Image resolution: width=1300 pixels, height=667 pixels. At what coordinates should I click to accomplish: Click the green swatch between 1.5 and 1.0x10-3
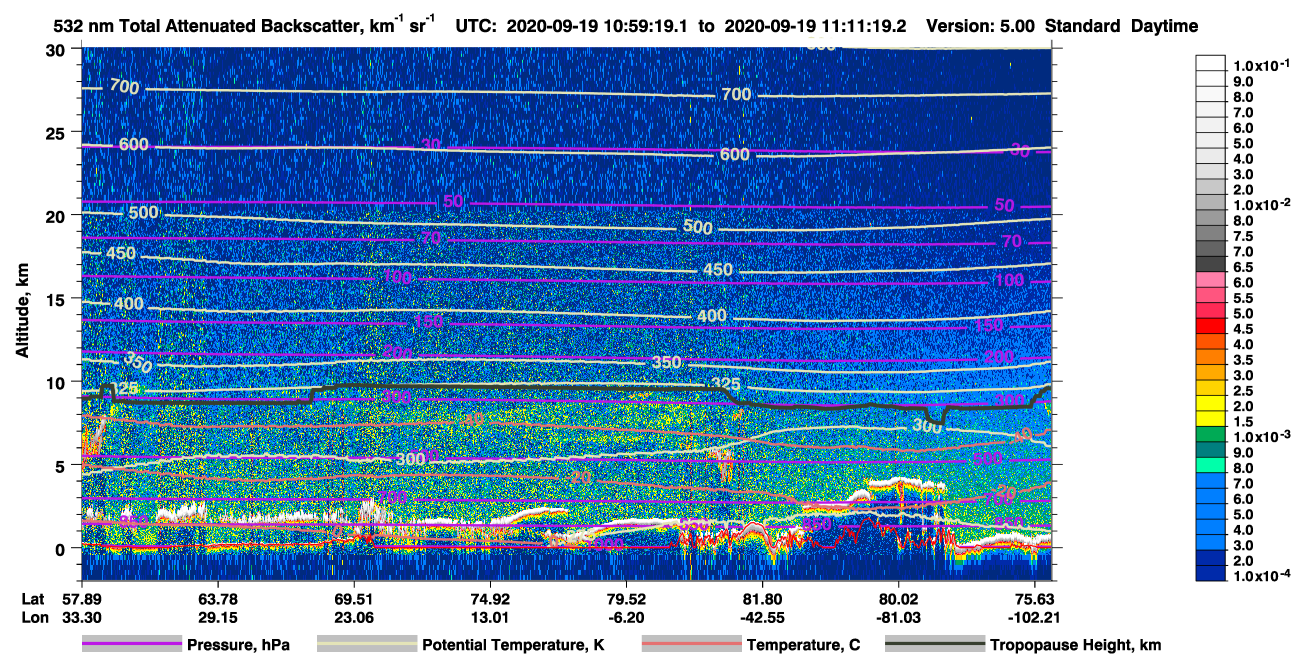tap(1211, 434)
